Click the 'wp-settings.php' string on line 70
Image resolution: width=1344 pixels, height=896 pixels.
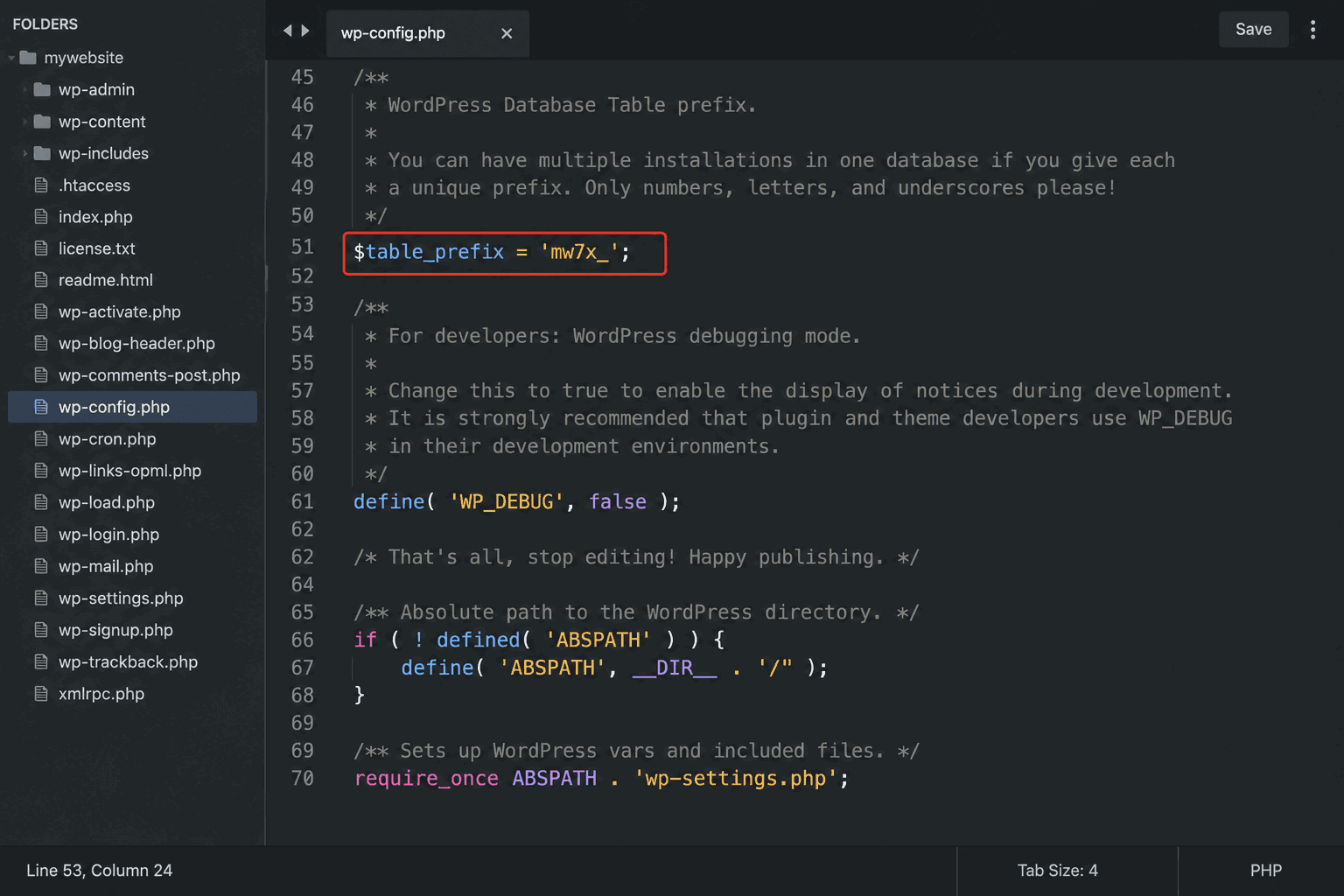point(735,779)
